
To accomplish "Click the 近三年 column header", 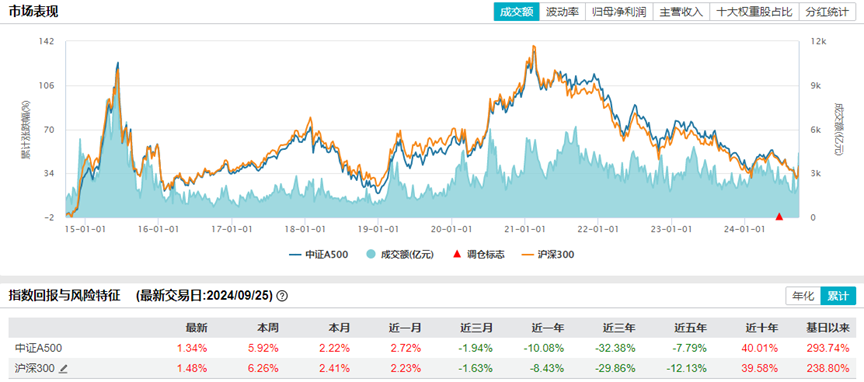I will tap(619, 328).
